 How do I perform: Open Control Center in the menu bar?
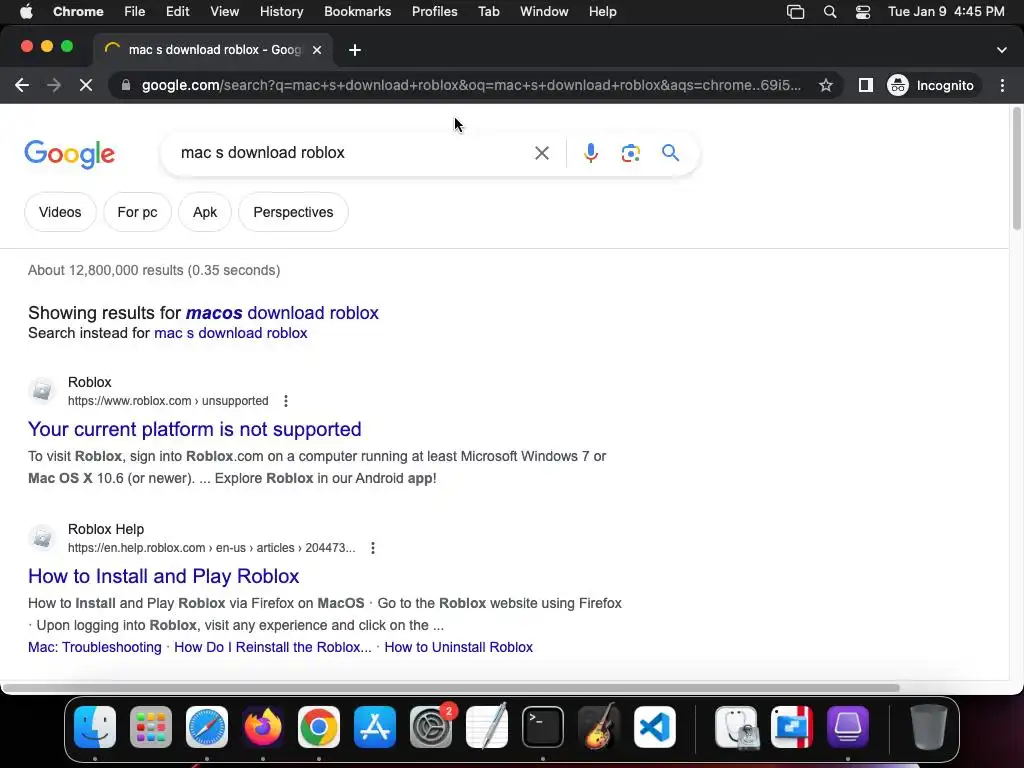(x=863, y=12)
